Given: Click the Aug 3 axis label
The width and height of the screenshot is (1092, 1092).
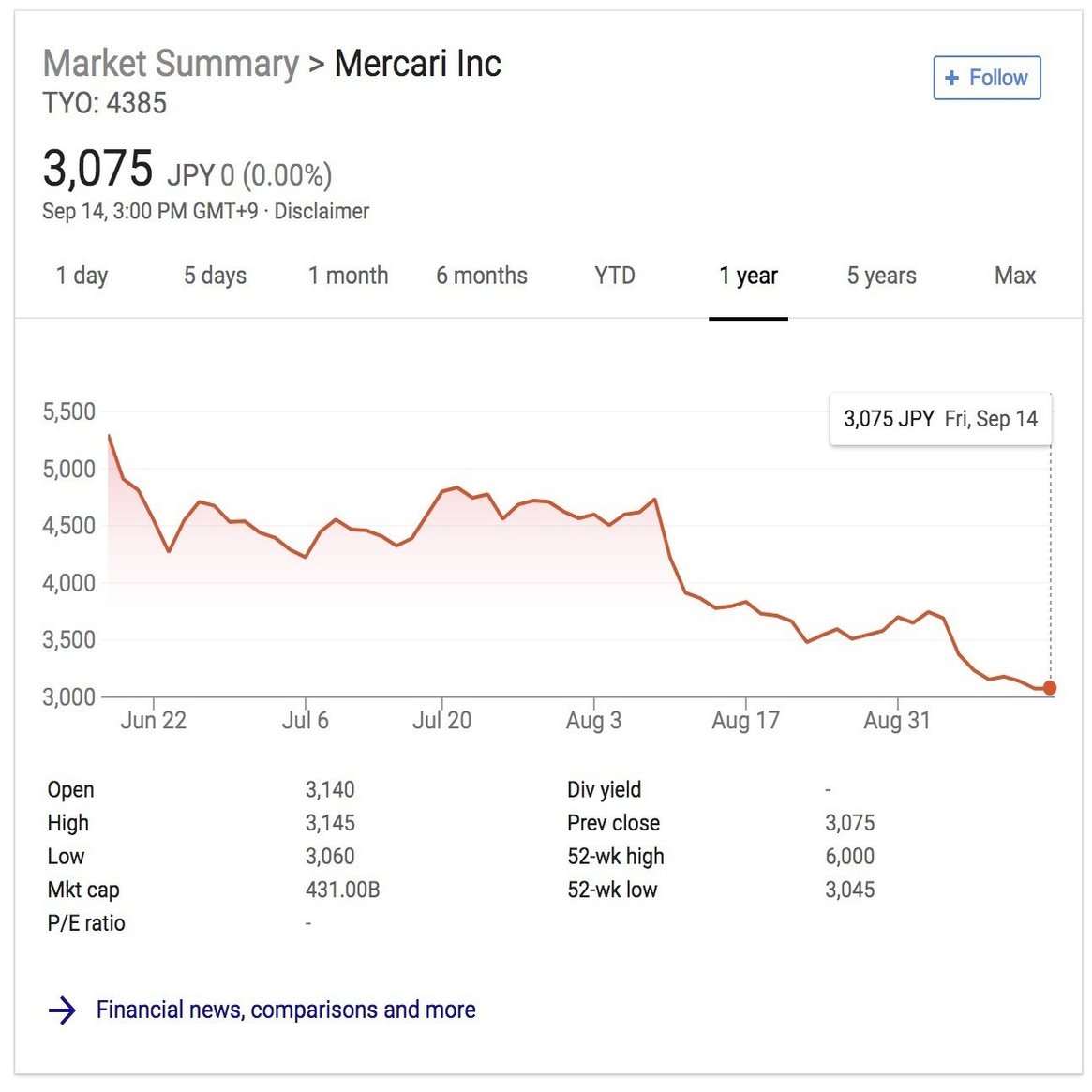Looking at the screenshot, I should tap(593, 721).
